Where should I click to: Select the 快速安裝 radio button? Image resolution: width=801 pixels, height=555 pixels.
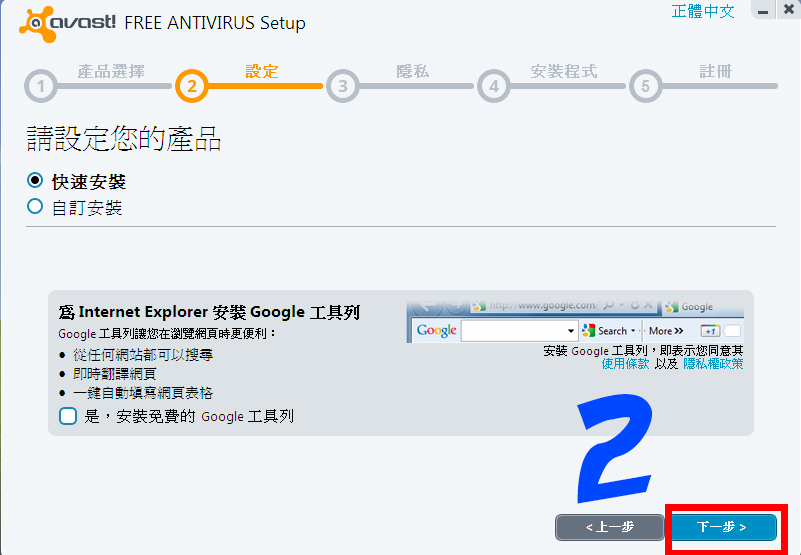pyautogui.click(x=35, y=180)
